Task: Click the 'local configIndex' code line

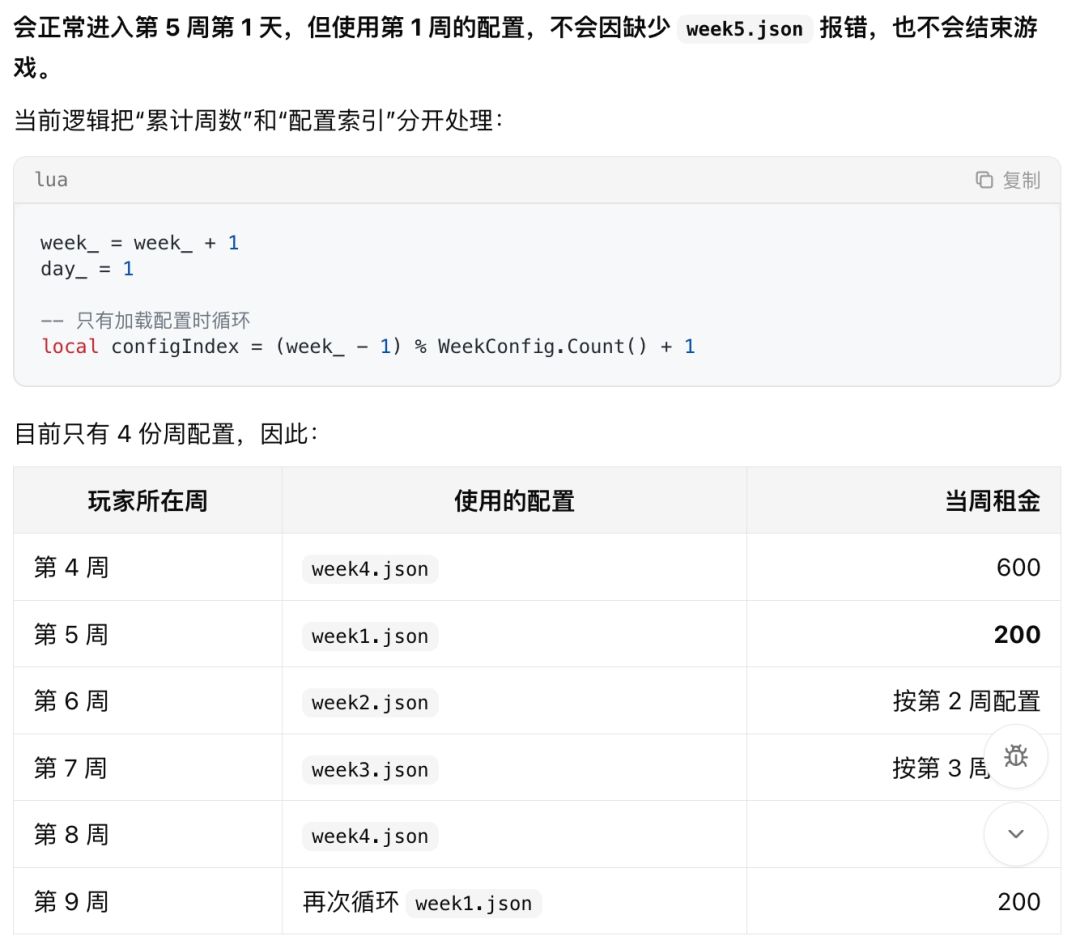Action: pyautogui.click(x=368, y=346)
